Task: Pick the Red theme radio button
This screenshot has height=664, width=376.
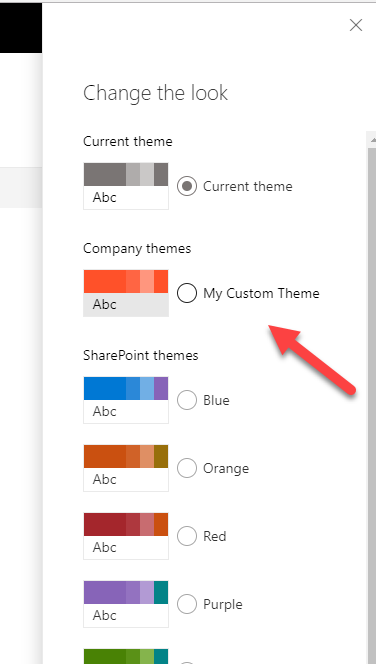Action: tap(187, 536)
